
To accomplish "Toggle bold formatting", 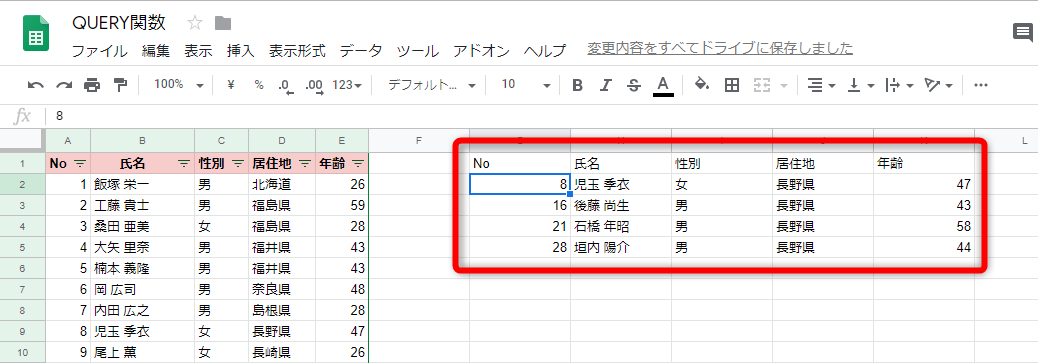I will click(x=577, y=85).
